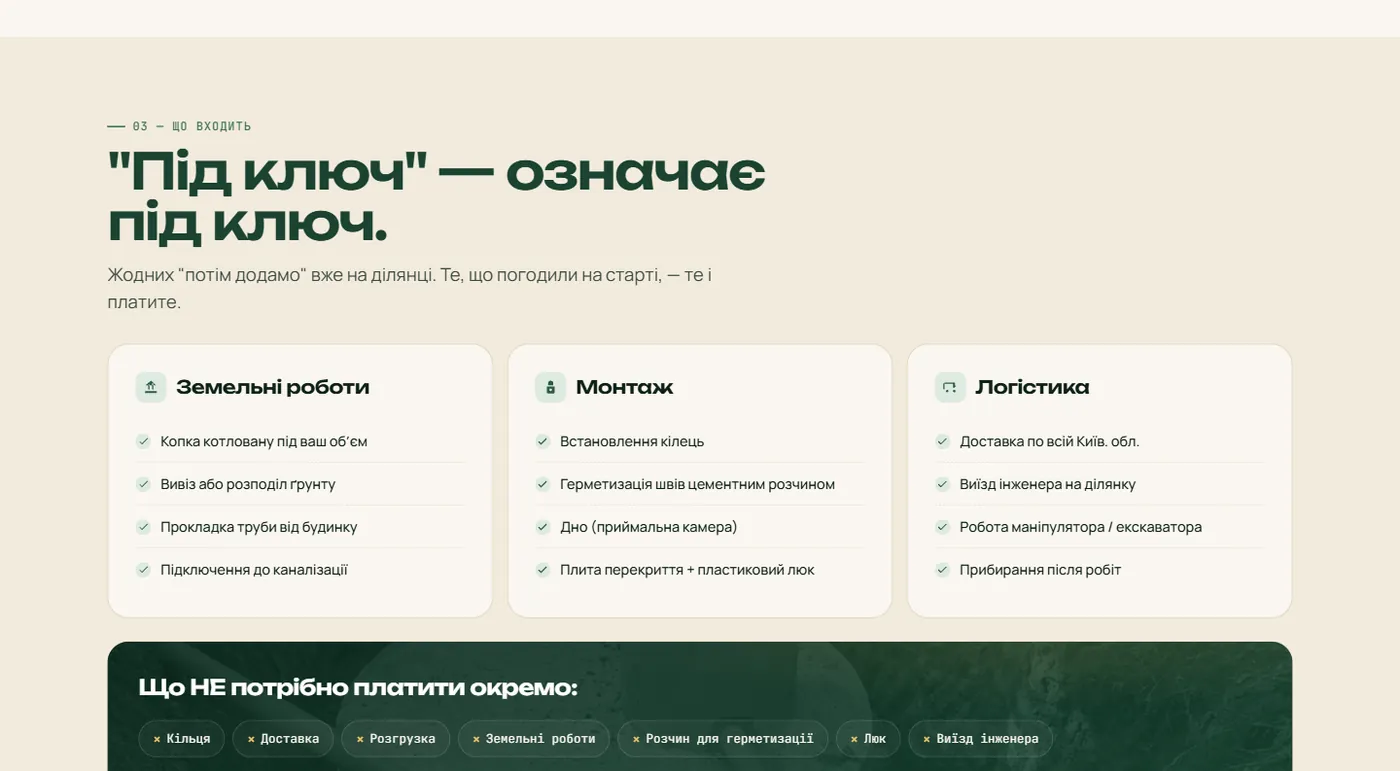The image size is (1400, 771).
Task: Click the text Прокладка труби від будинку
Action: pos(259,527)
